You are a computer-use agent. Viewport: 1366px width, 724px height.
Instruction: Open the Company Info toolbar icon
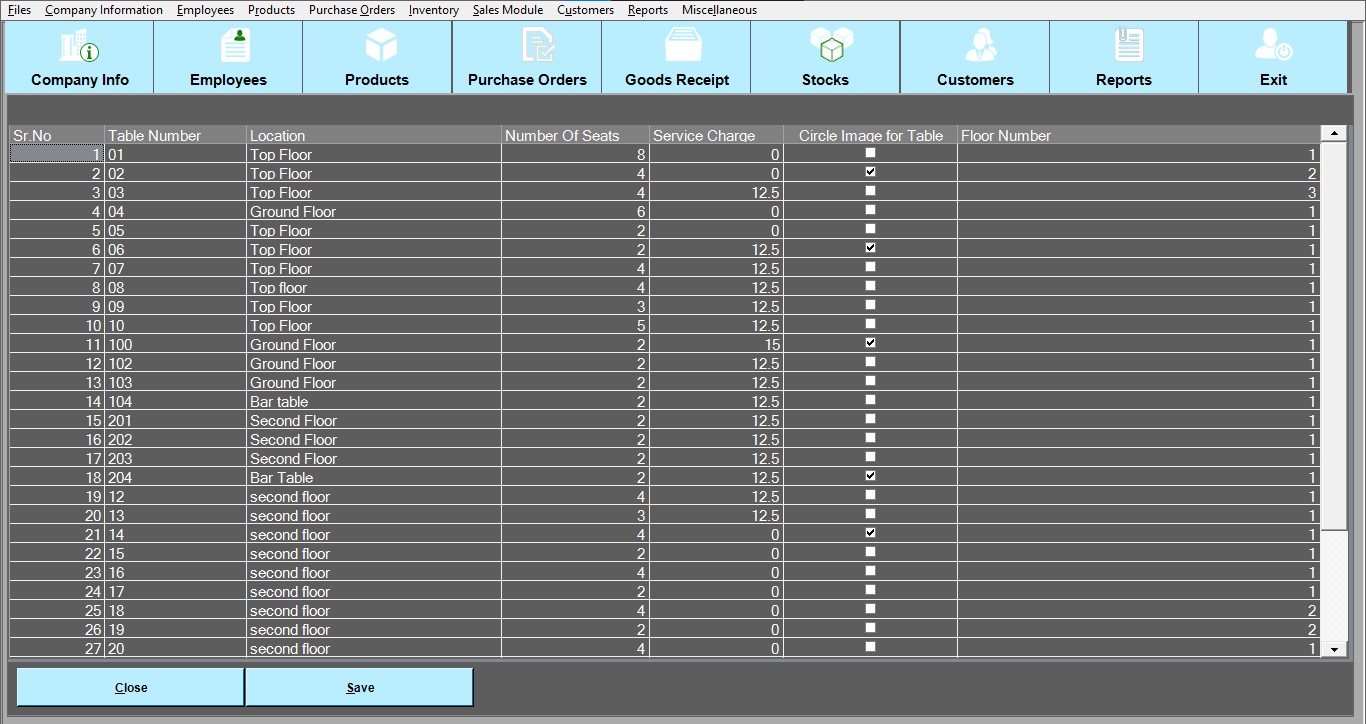[80, 47]
